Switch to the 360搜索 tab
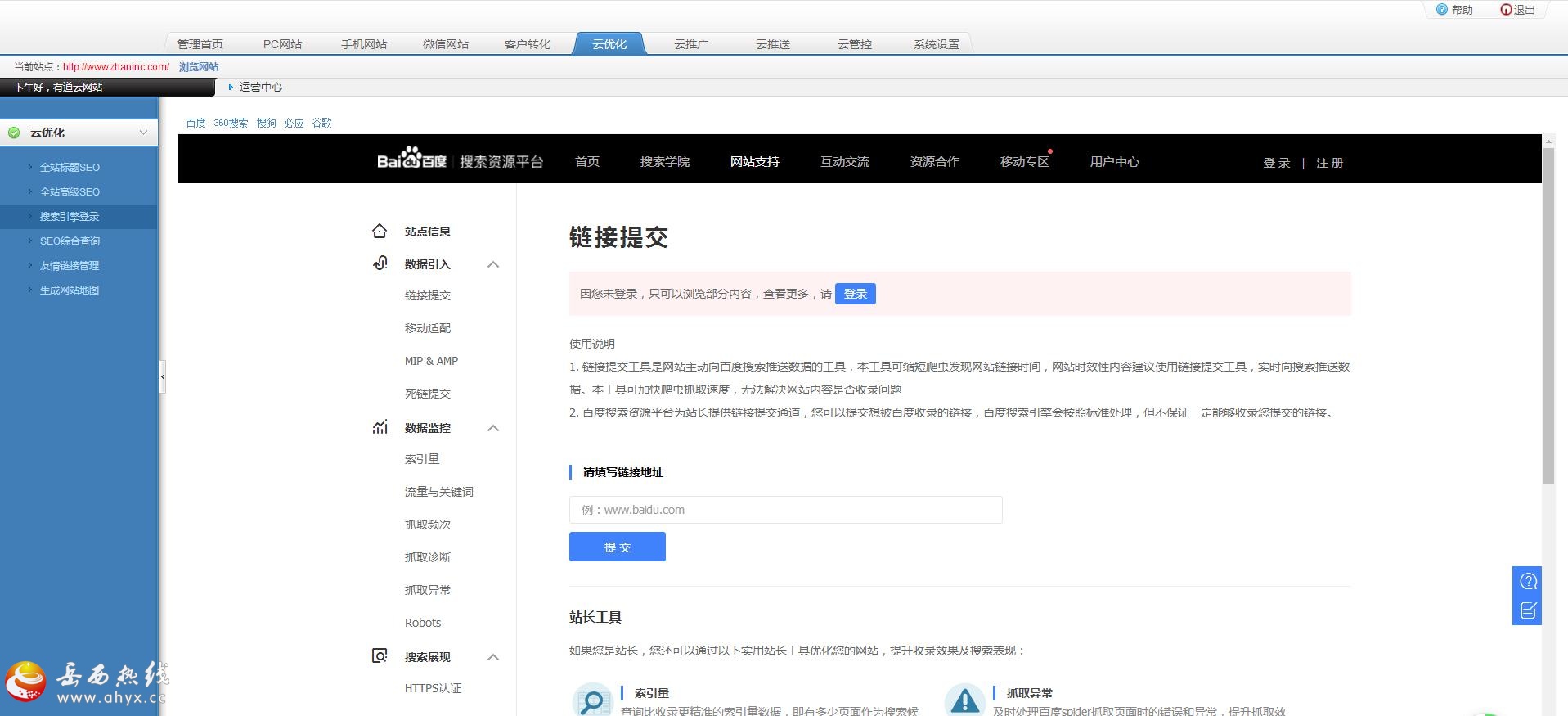This screenshot has height=716, width=1568. 231,123
